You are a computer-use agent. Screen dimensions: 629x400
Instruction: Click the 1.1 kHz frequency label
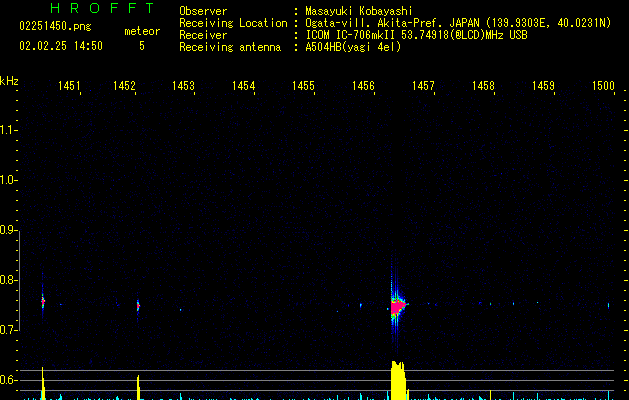click(x=8, y=130)
